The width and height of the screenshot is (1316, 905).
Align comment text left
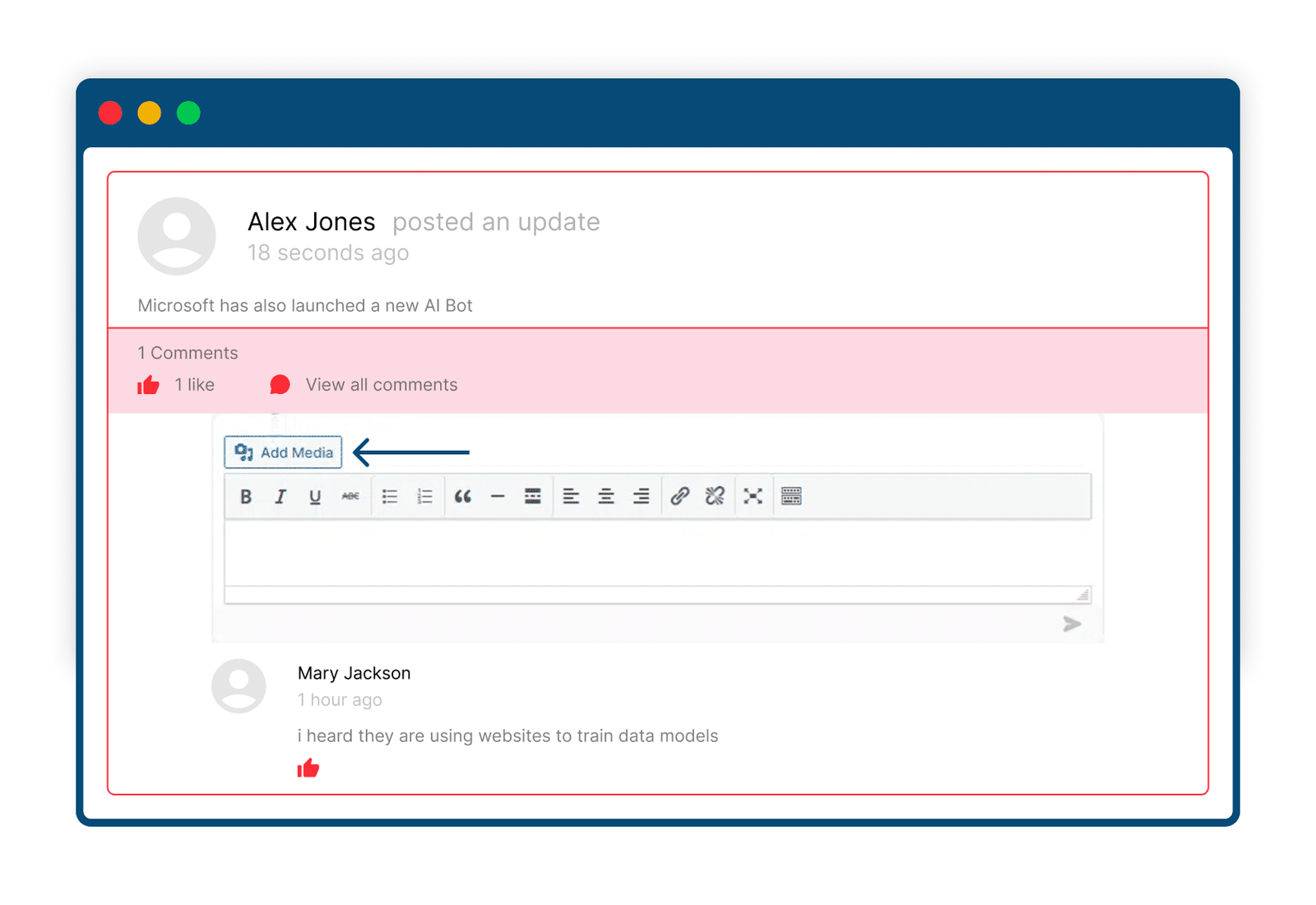click(x=571, y=496)
